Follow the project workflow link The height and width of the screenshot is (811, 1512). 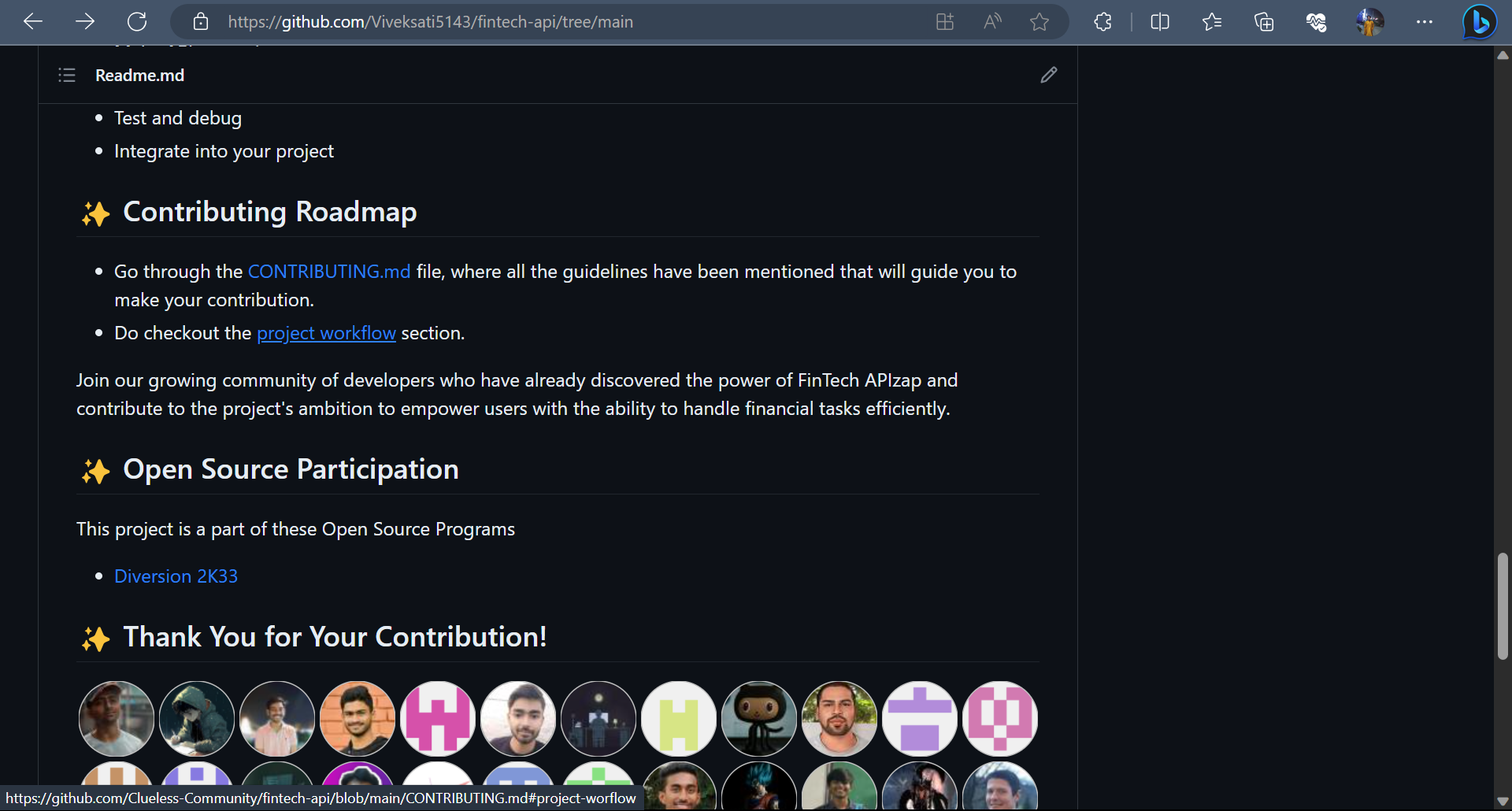click(326, 332)
